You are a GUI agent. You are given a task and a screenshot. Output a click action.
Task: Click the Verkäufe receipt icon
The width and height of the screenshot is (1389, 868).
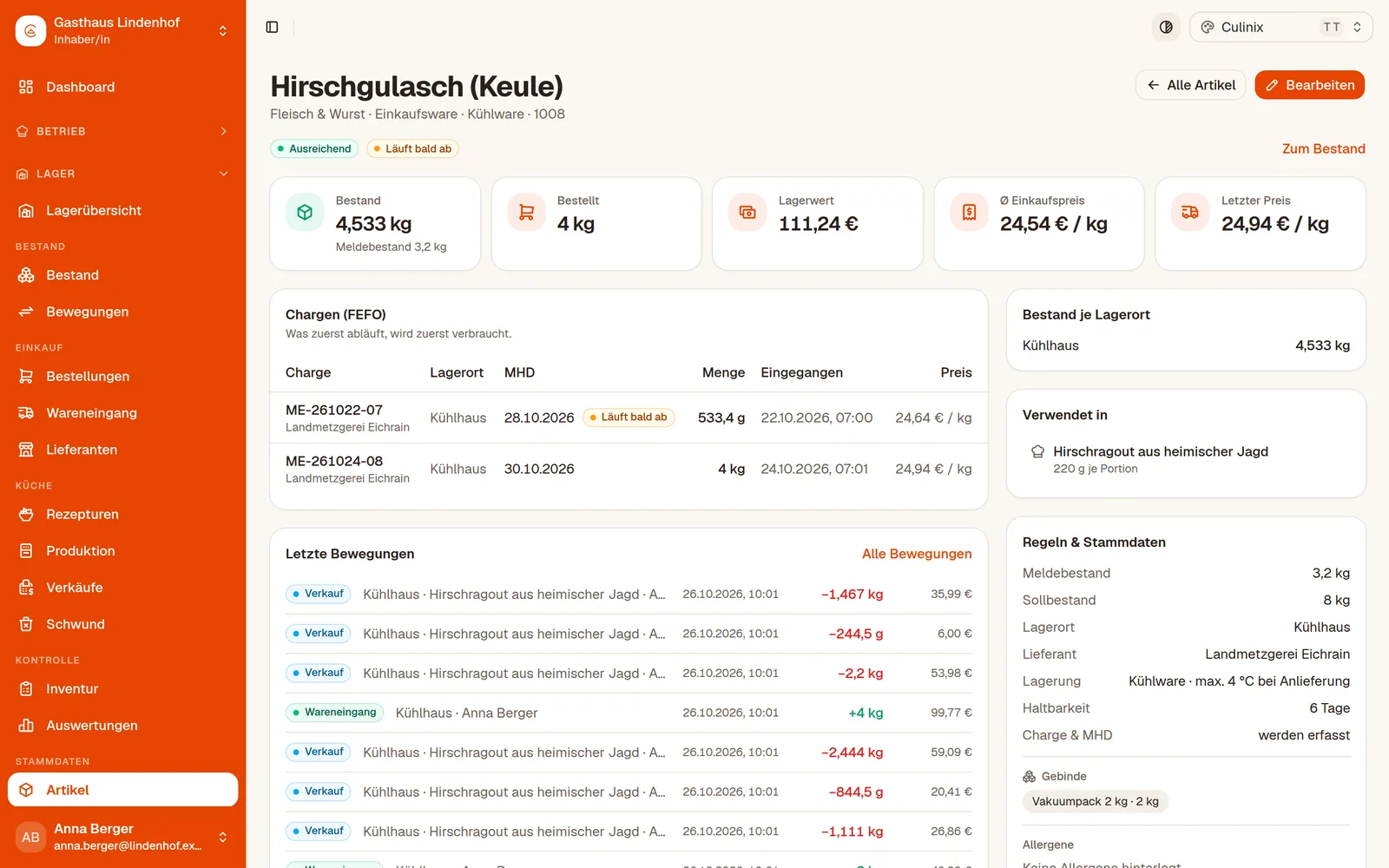pyautogui.click(x=26, y=588)
